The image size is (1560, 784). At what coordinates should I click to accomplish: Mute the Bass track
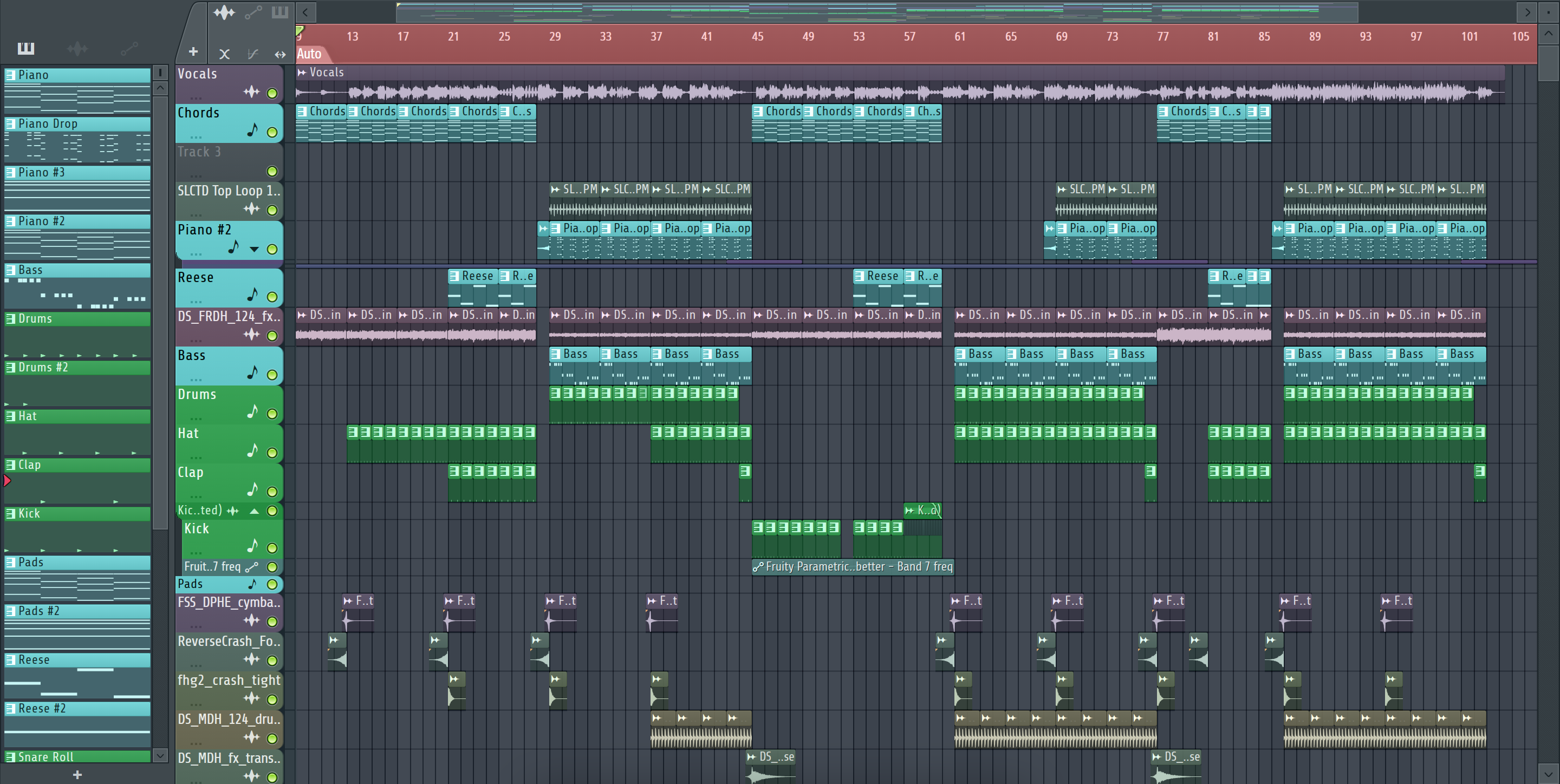click(x=272, y=375)
